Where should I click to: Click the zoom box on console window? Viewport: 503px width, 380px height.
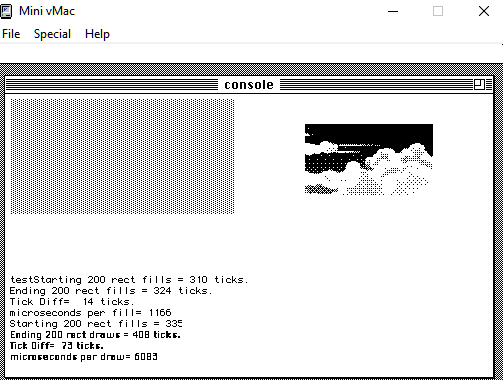point(479,85)
